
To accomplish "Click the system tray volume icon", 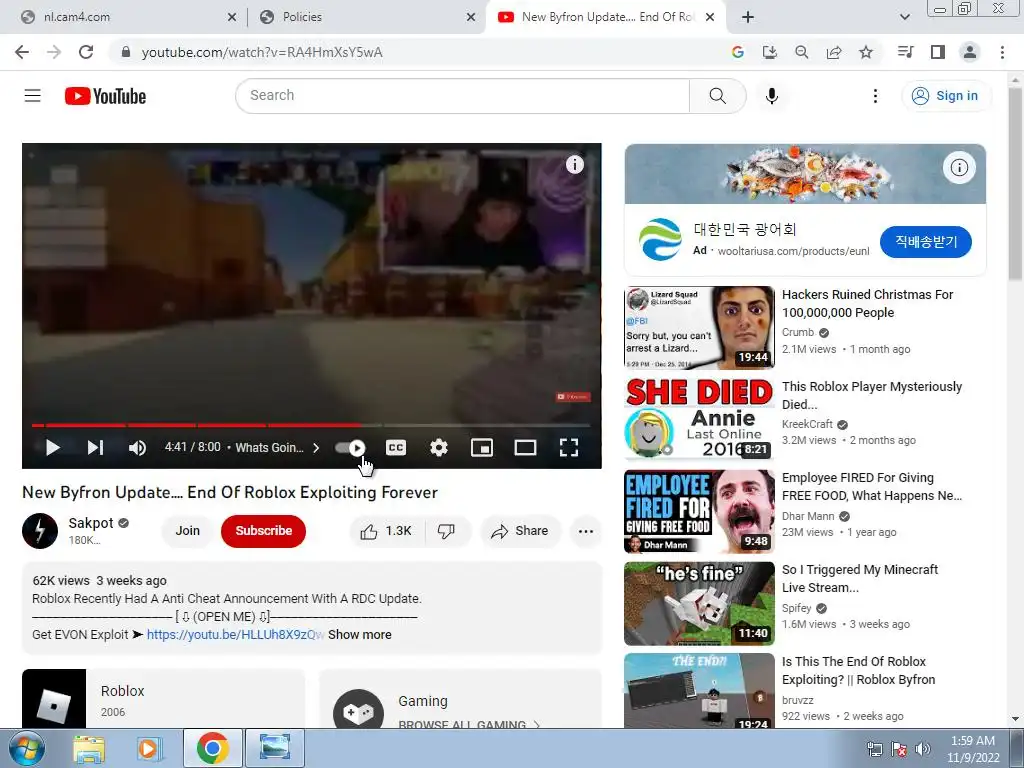I will click(x=923, y=749).
